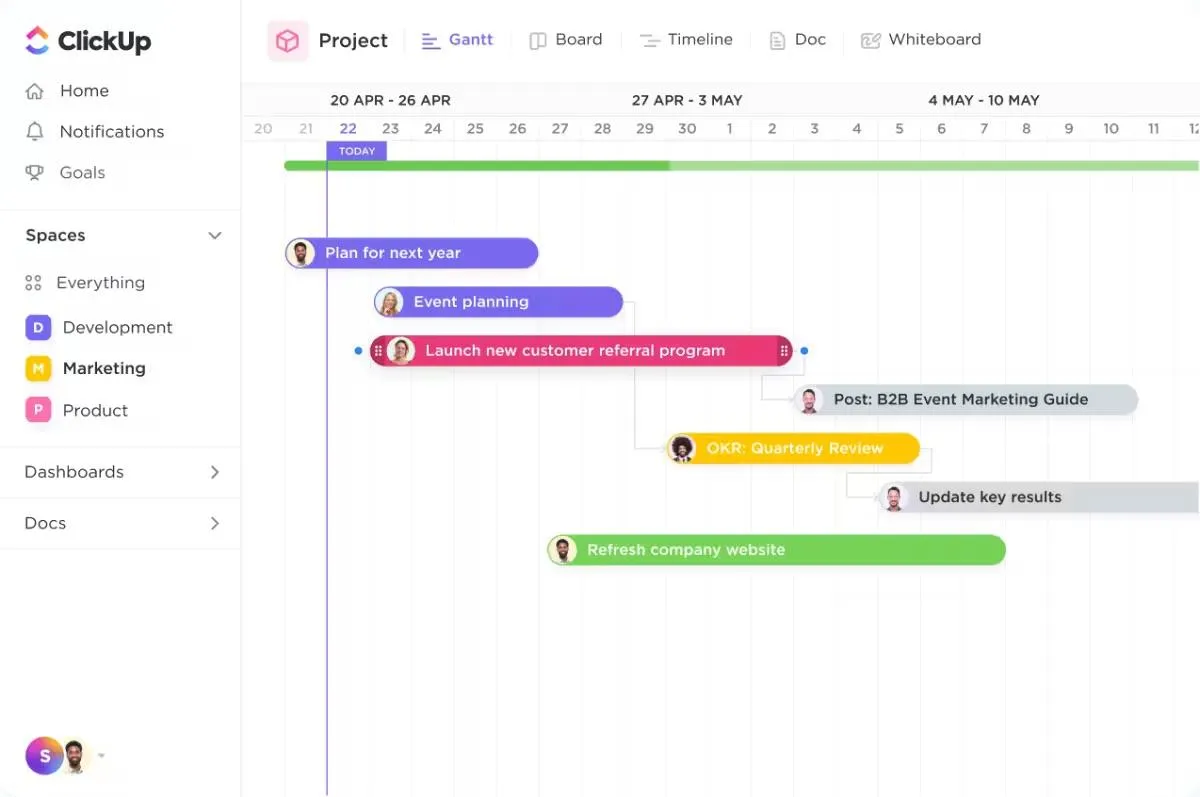
Task: Click the Dashboards label
Action: 74,472
